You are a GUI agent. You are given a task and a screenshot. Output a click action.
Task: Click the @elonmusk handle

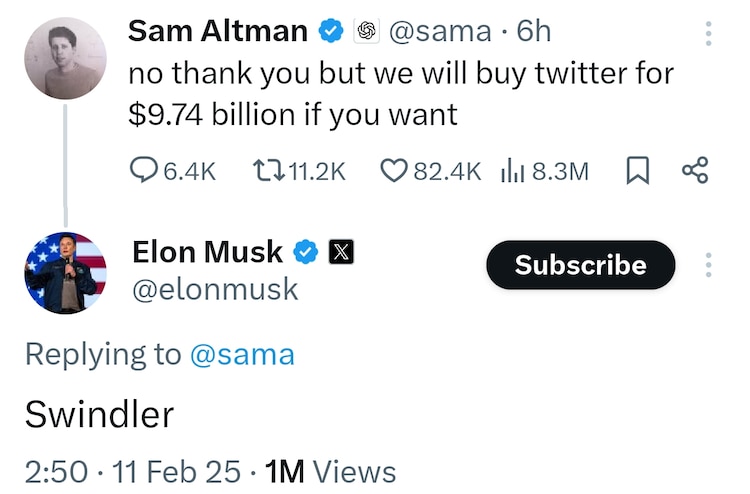point(215,289)
